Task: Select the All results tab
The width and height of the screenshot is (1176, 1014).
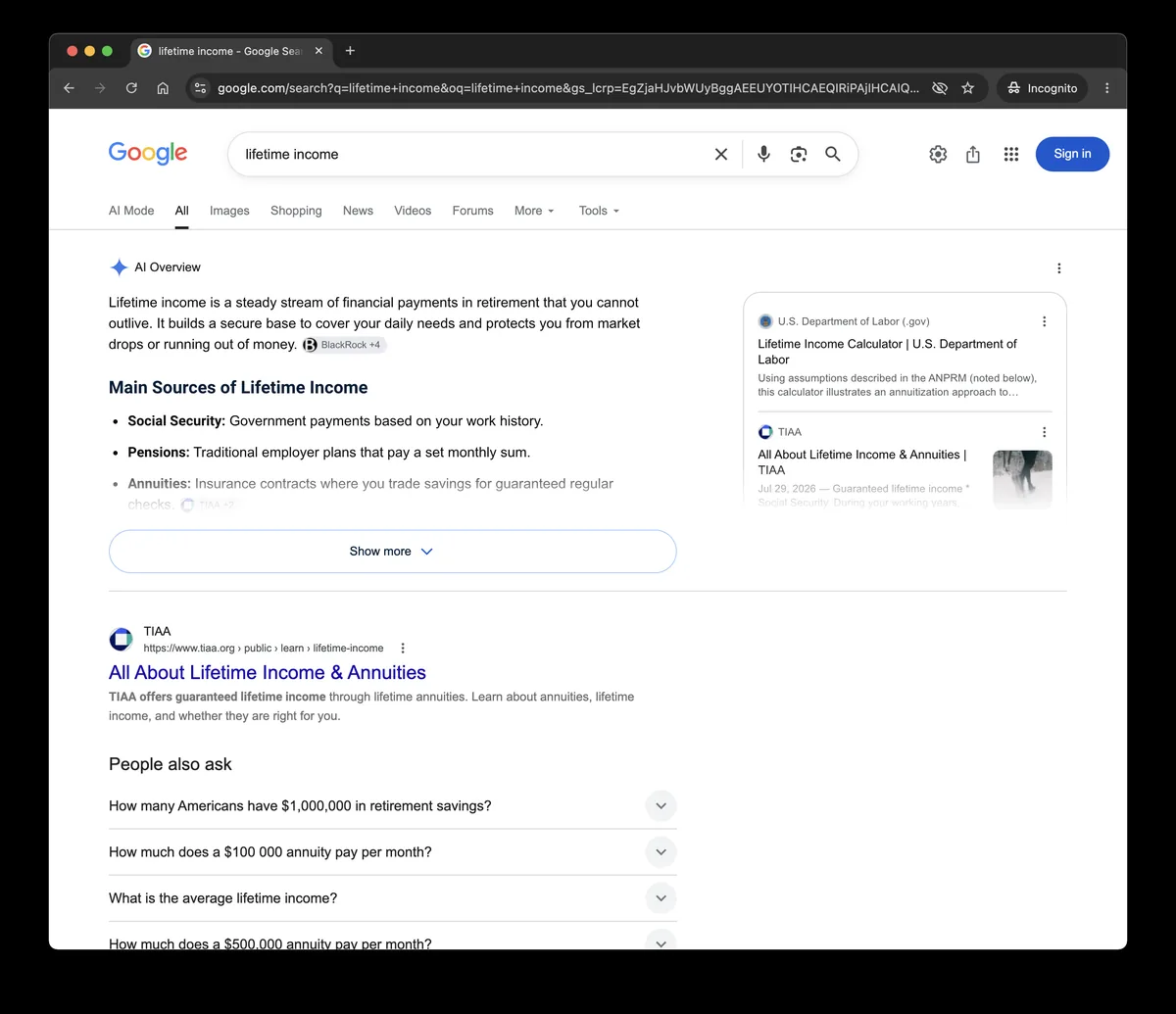Action: pos(182,211)
